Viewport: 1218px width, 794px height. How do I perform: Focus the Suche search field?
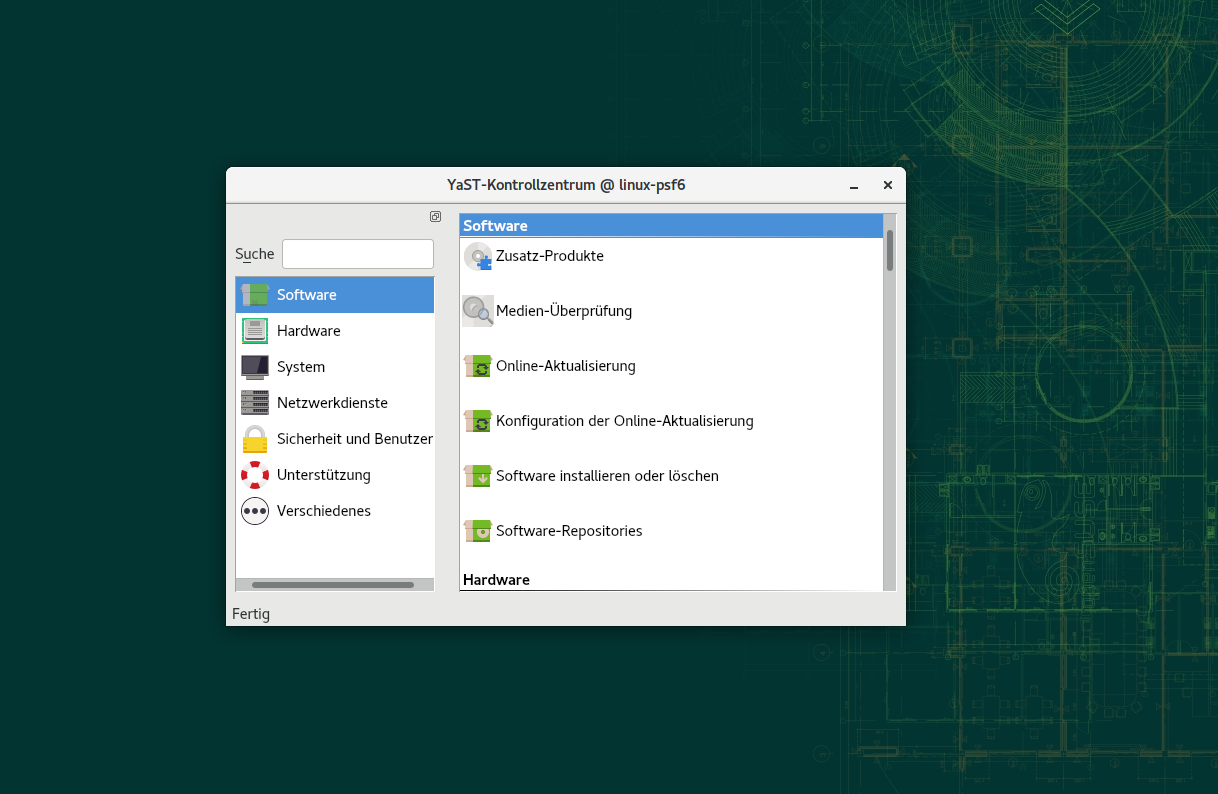(358, 254)
